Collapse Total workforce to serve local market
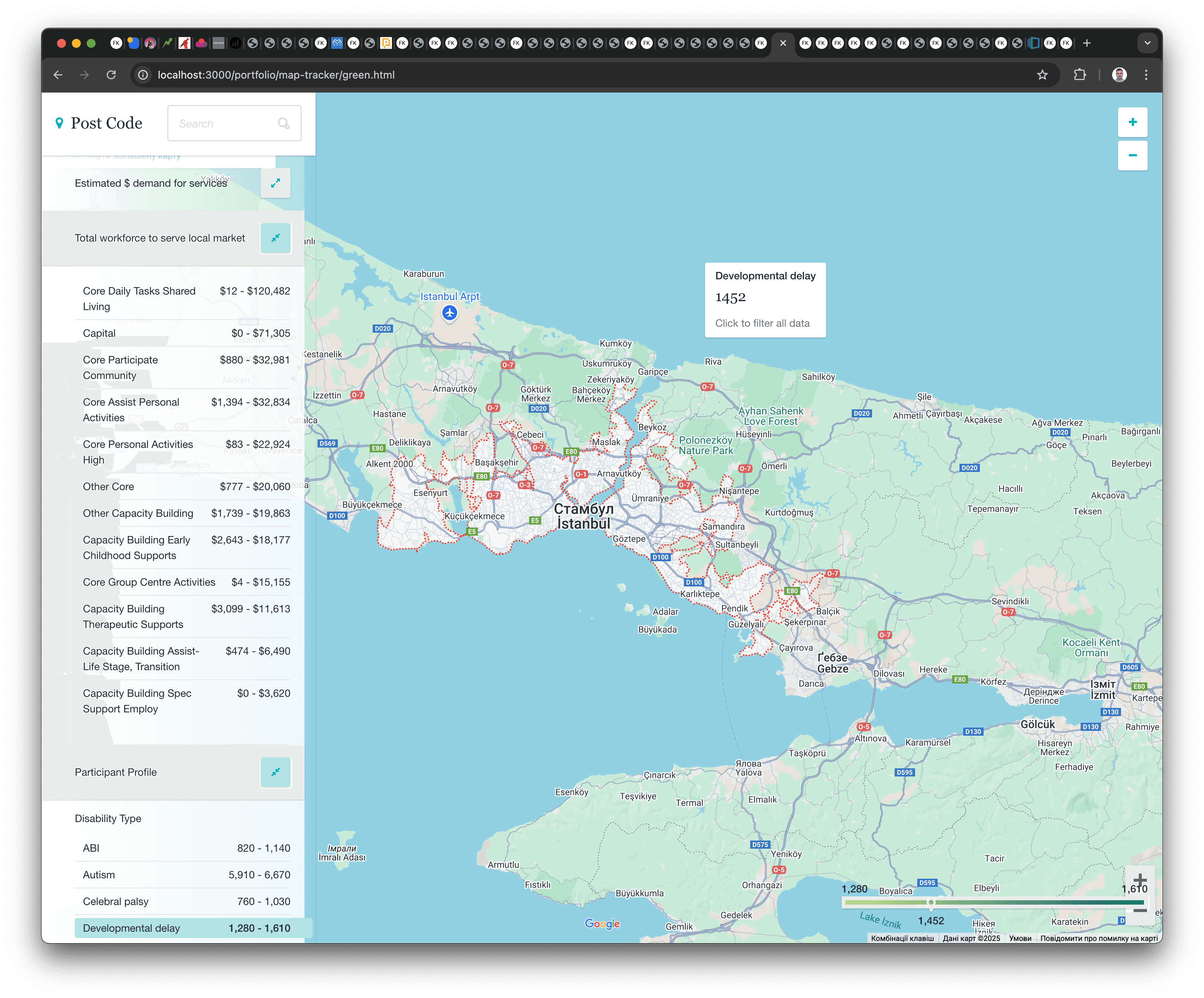The width and height of the screenshot is (1204, 998). coord(276,238)
